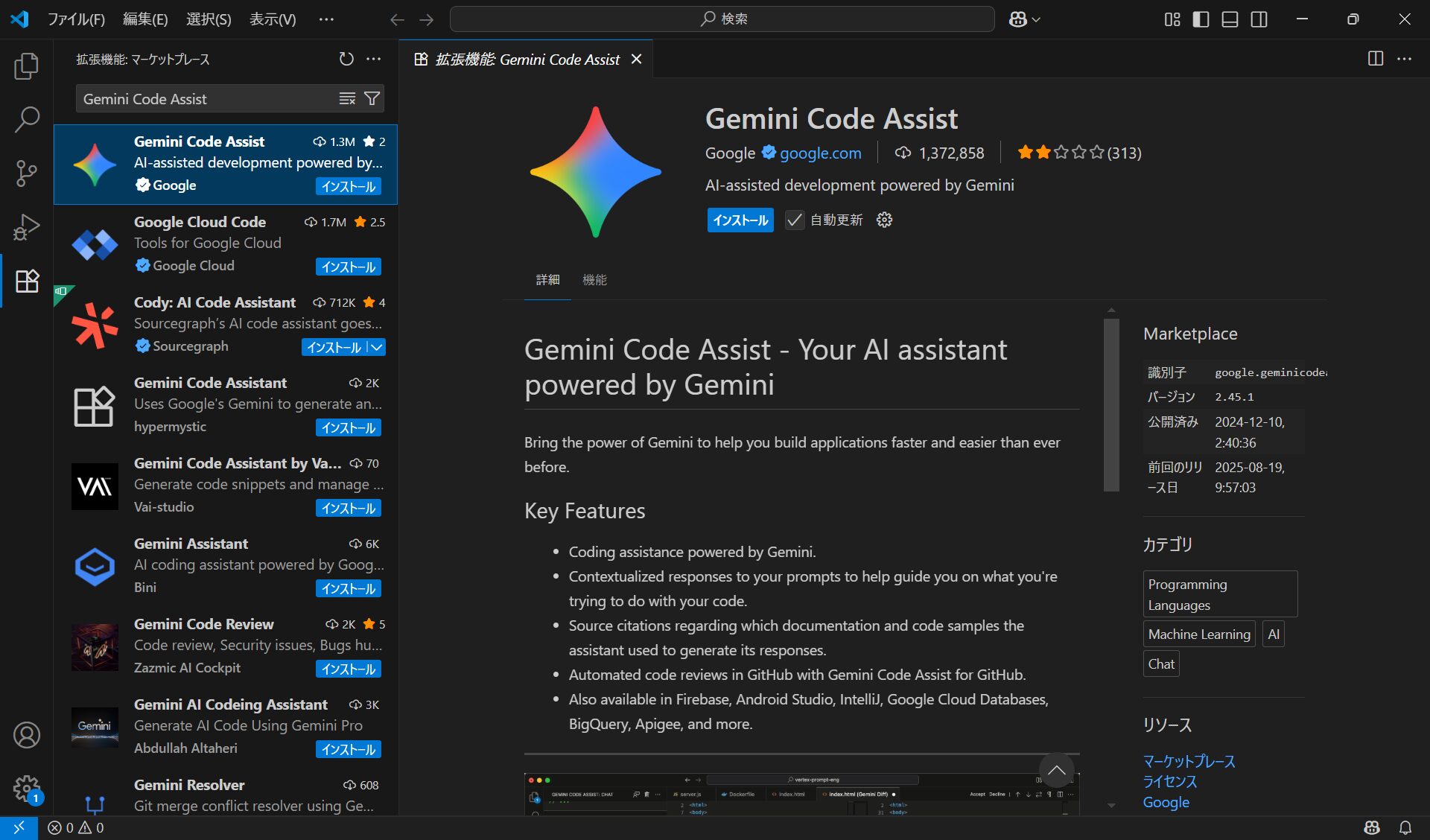Viewport: 1430px width, 840px height.
Task: Open the ライセンス resource link
Action: 1170,781
